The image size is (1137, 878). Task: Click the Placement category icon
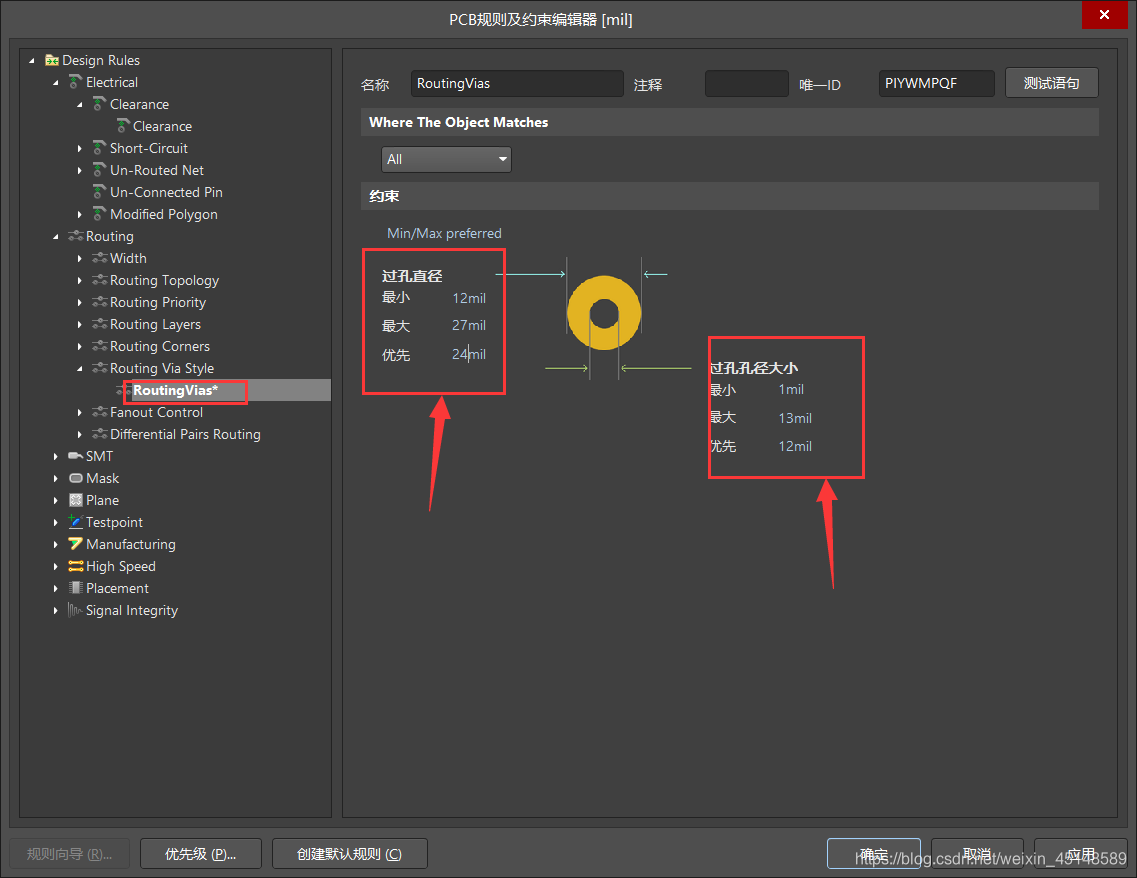tap(76, 588)
